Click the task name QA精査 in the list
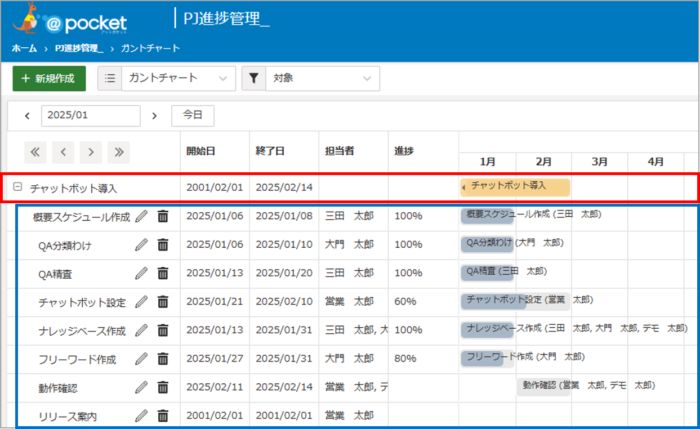Viewport: 700px width, 429px height. (55, 274)
